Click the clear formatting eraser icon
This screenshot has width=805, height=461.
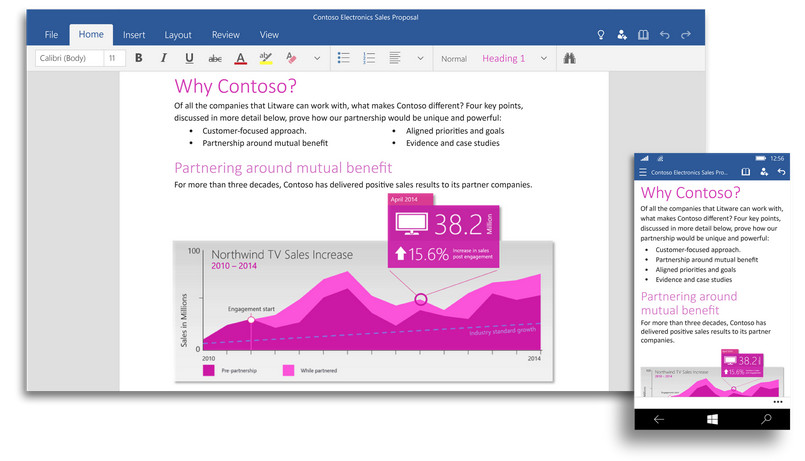tap(291, 57)
